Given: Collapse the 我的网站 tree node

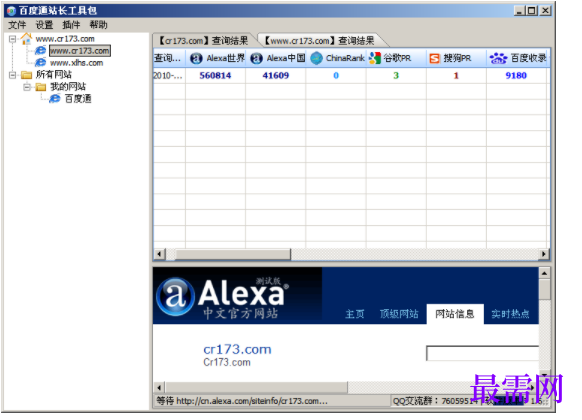Looking at the screenshot, I should [27, 87].
